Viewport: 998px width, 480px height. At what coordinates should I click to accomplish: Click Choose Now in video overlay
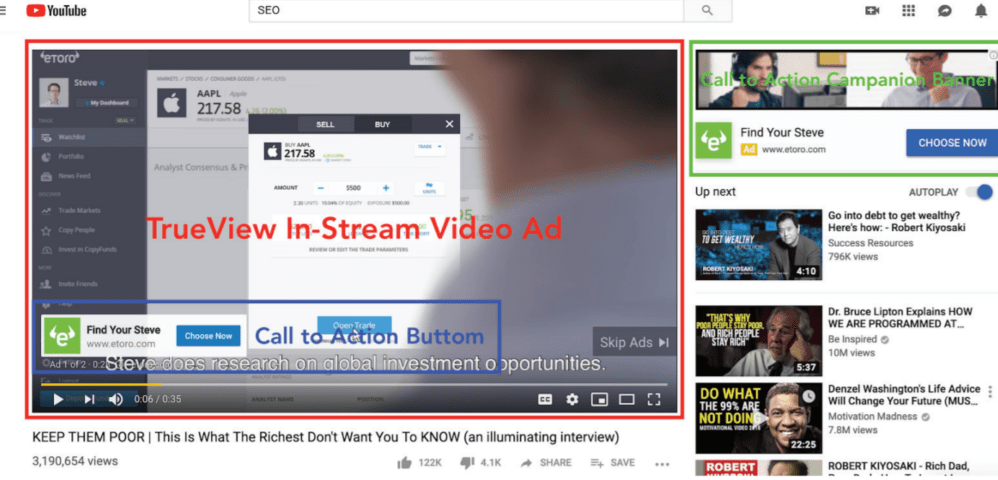(x=209, y=336)
